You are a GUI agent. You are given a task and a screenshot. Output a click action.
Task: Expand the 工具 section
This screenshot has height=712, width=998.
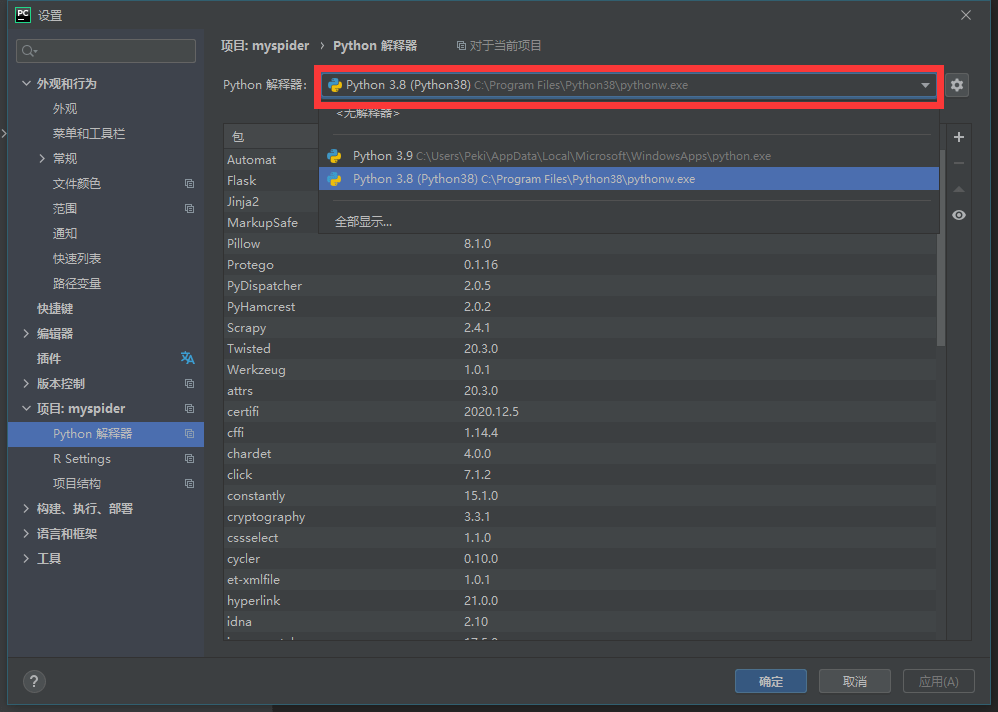point(26,558)
